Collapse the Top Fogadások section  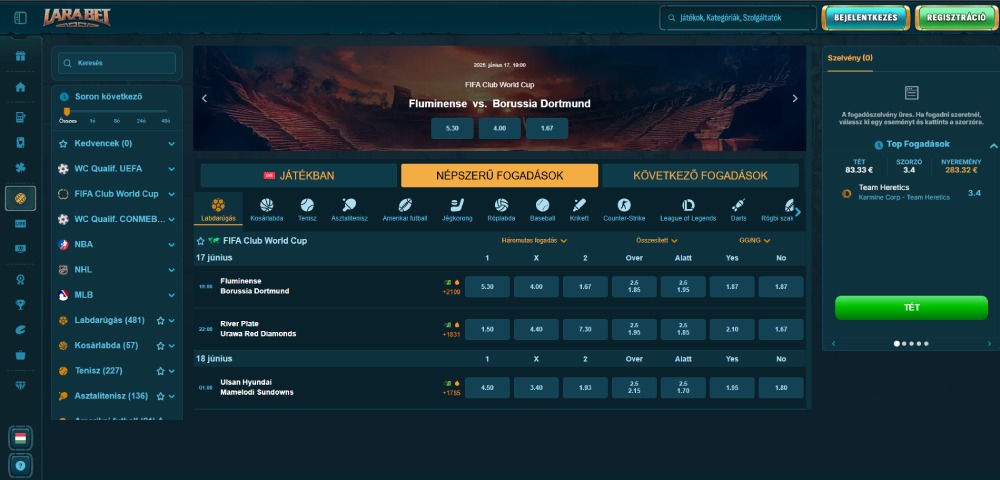(x=993, y=146)
